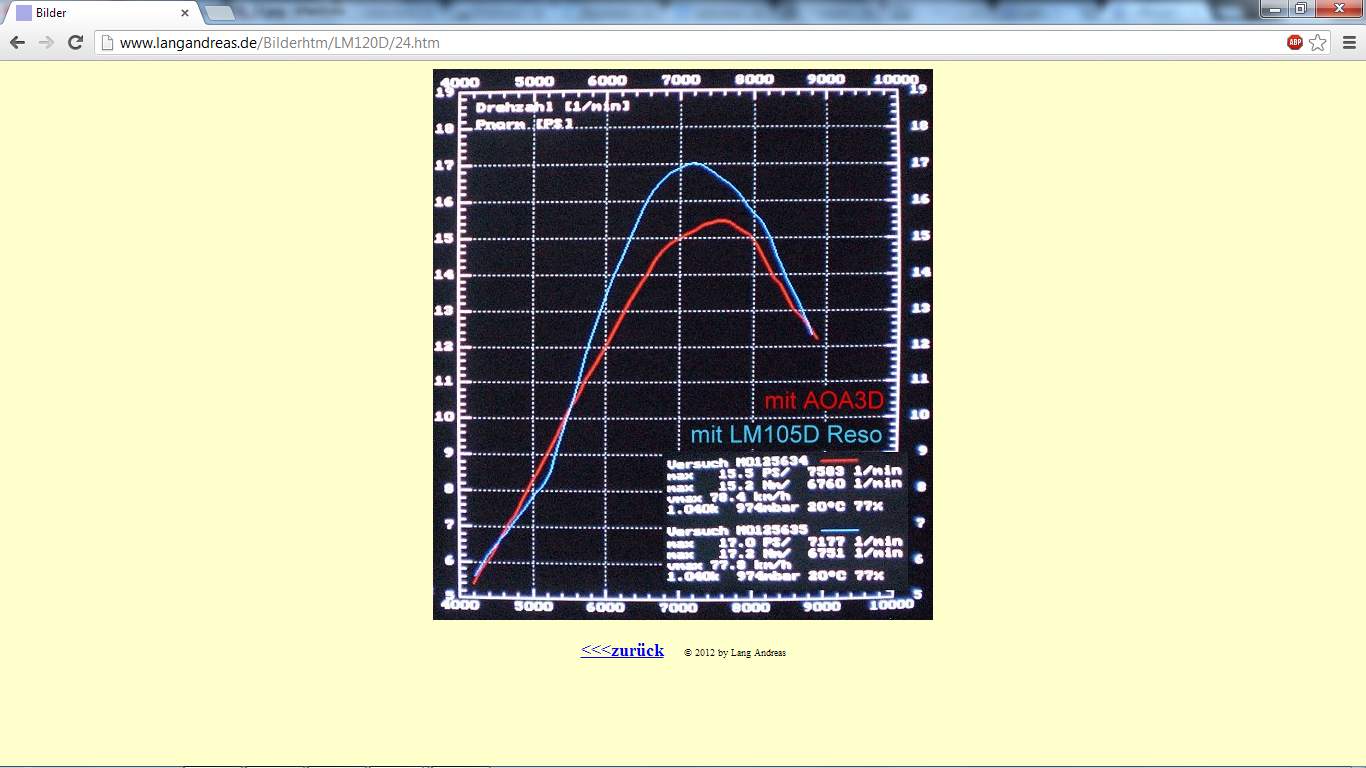The width and height of the screenshot is (1366, 768).
Task: Click the page info icon in address bar
Action: (x=107, y=43)
